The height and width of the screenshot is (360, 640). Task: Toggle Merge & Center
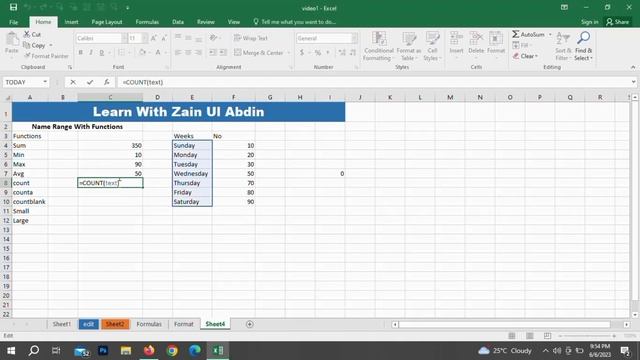click(259, 52)
